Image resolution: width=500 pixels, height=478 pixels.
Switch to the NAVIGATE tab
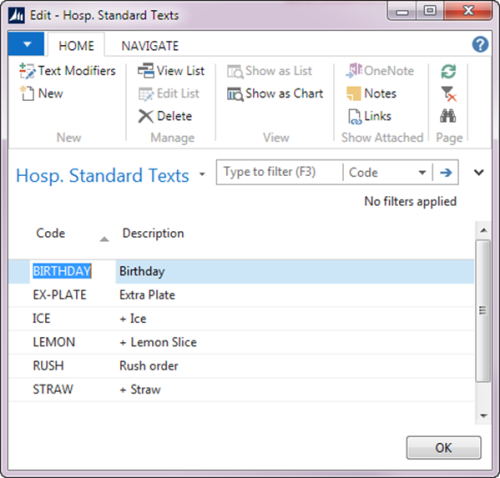150,46
